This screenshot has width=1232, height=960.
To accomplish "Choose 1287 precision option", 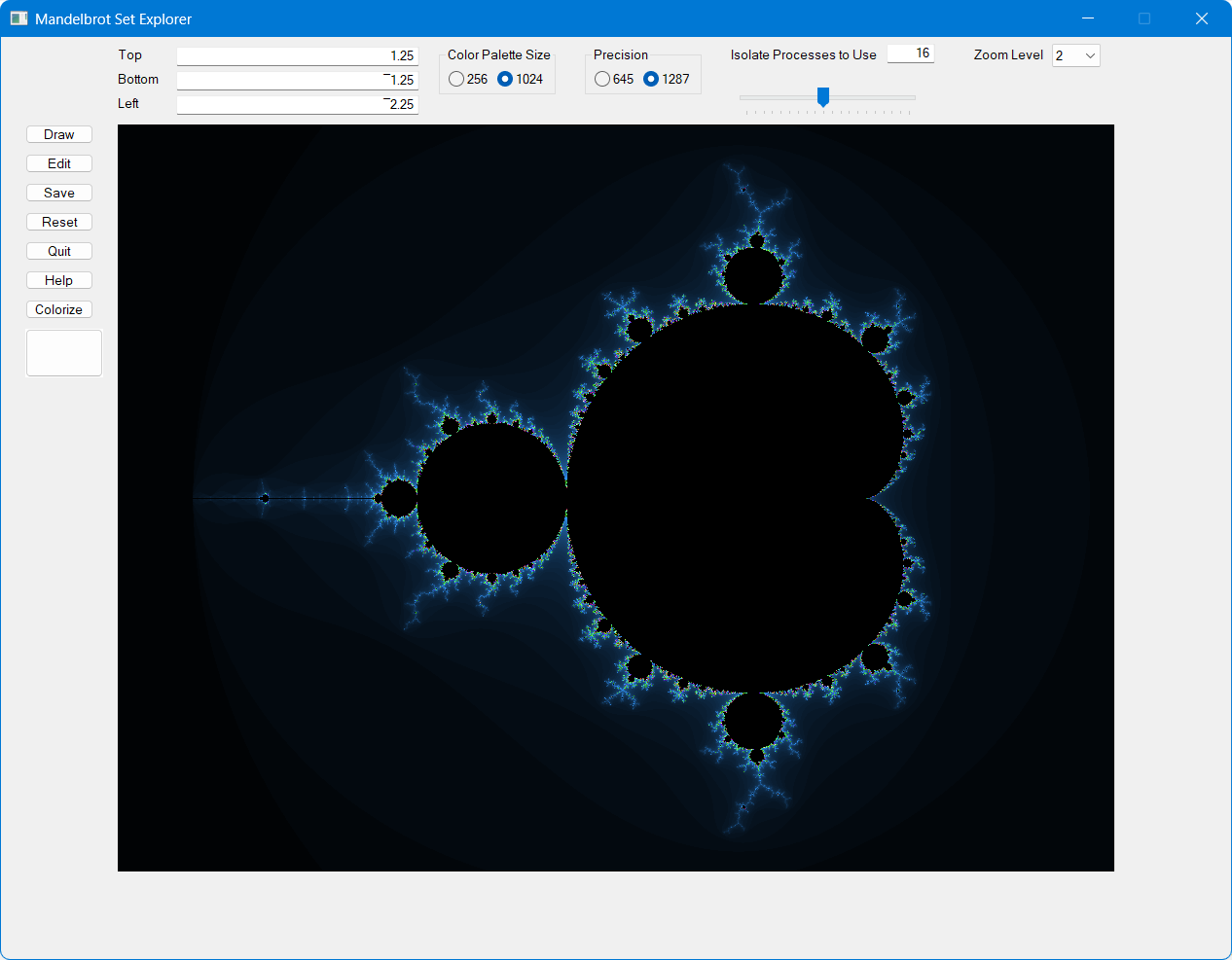I will click(x=667, y=79).
